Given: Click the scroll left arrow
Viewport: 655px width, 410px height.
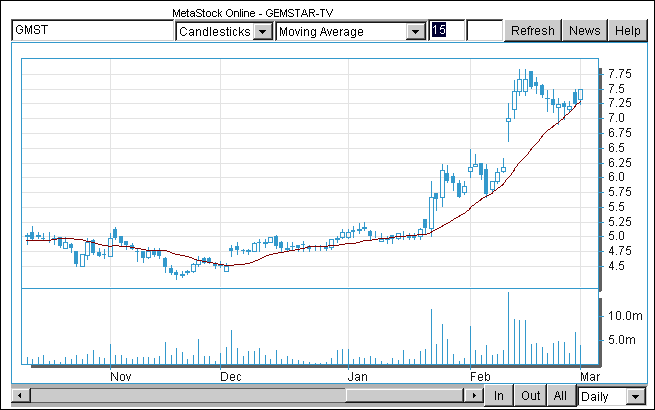Looking at the screenshot, I should pos(20,395).
